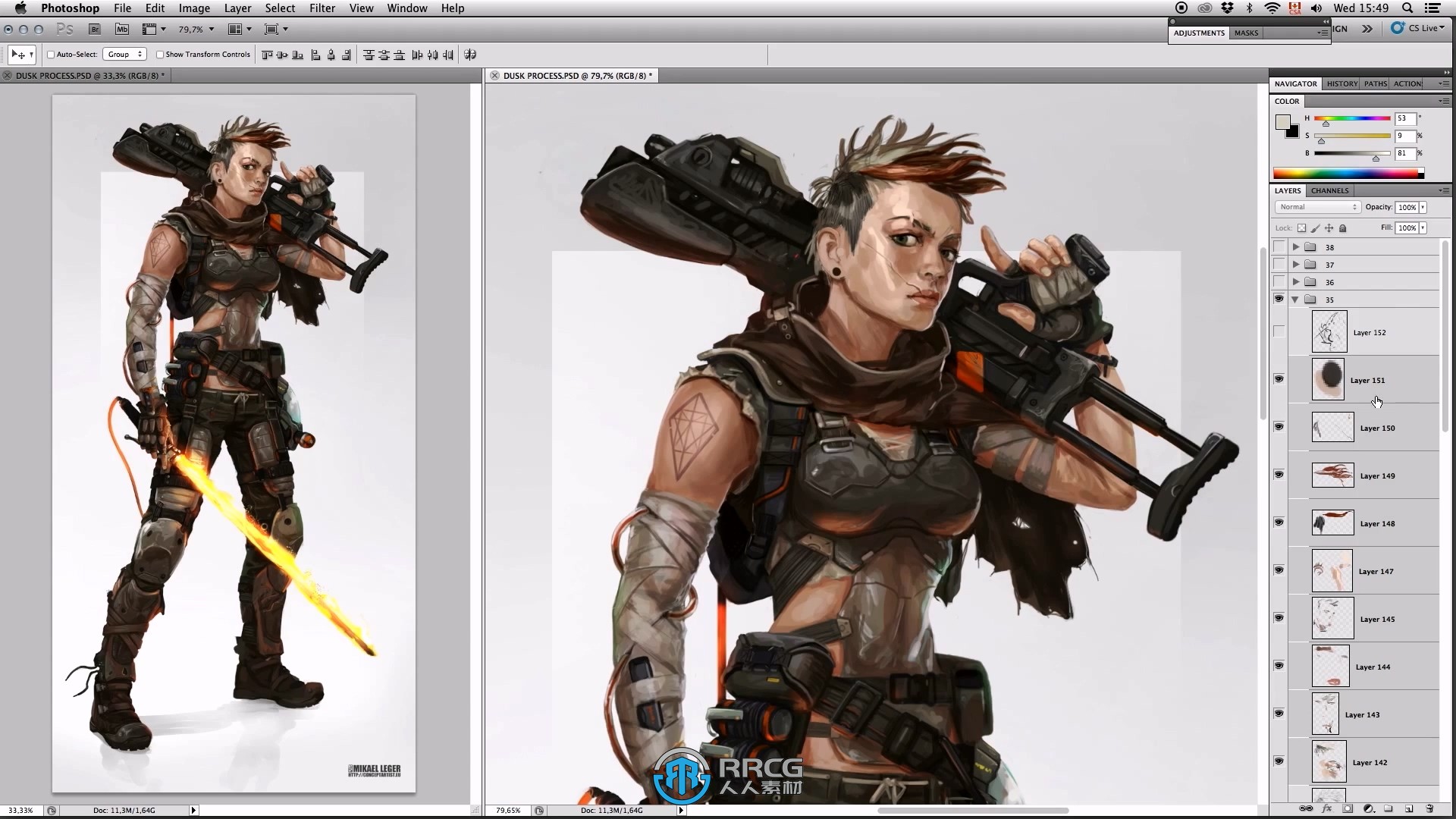This screenshot has height=819, width=1456.
Task: Distribute right edges of layers
Action: click(x=448, y=55)
